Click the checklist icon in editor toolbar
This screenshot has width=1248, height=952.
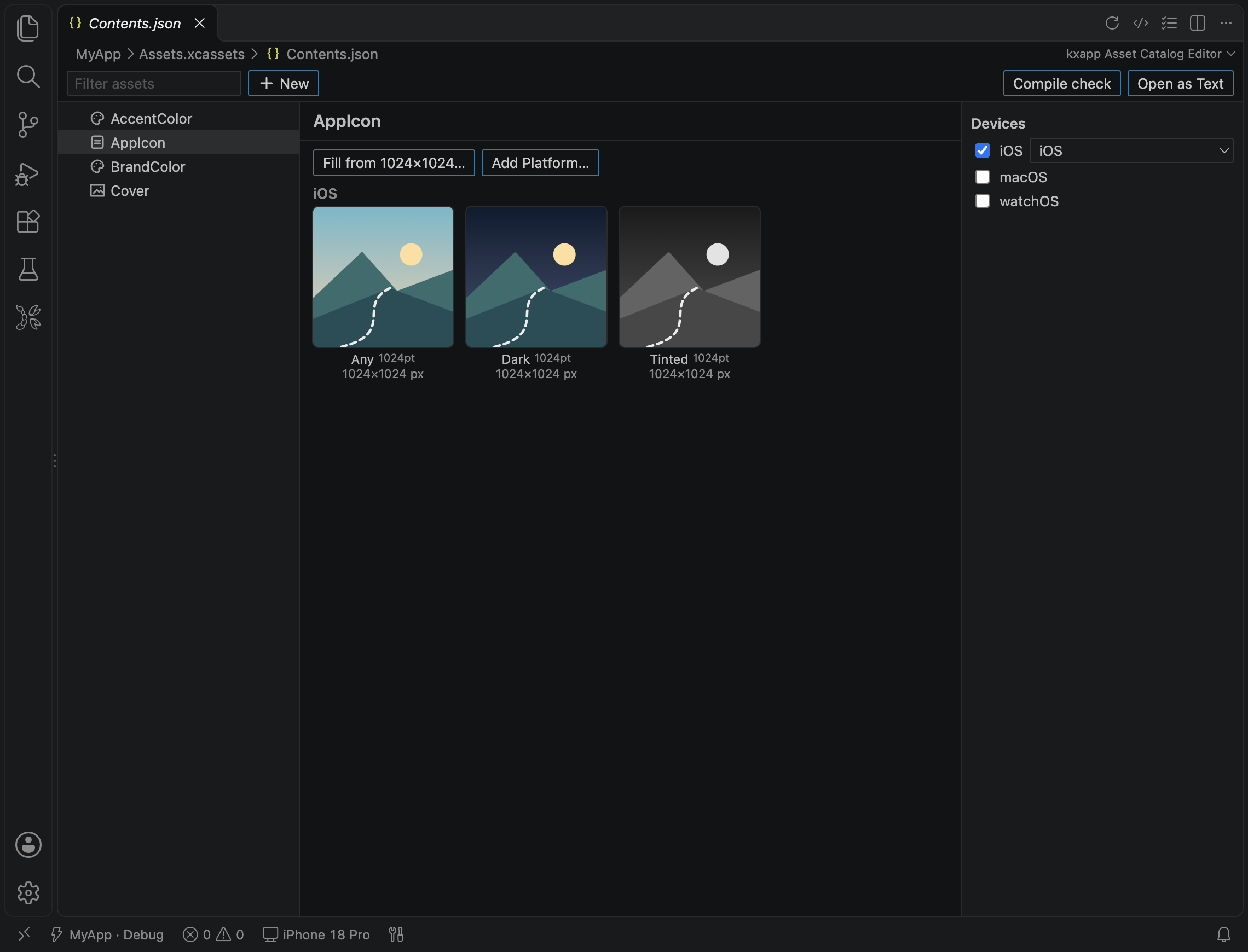point(1169,22)
